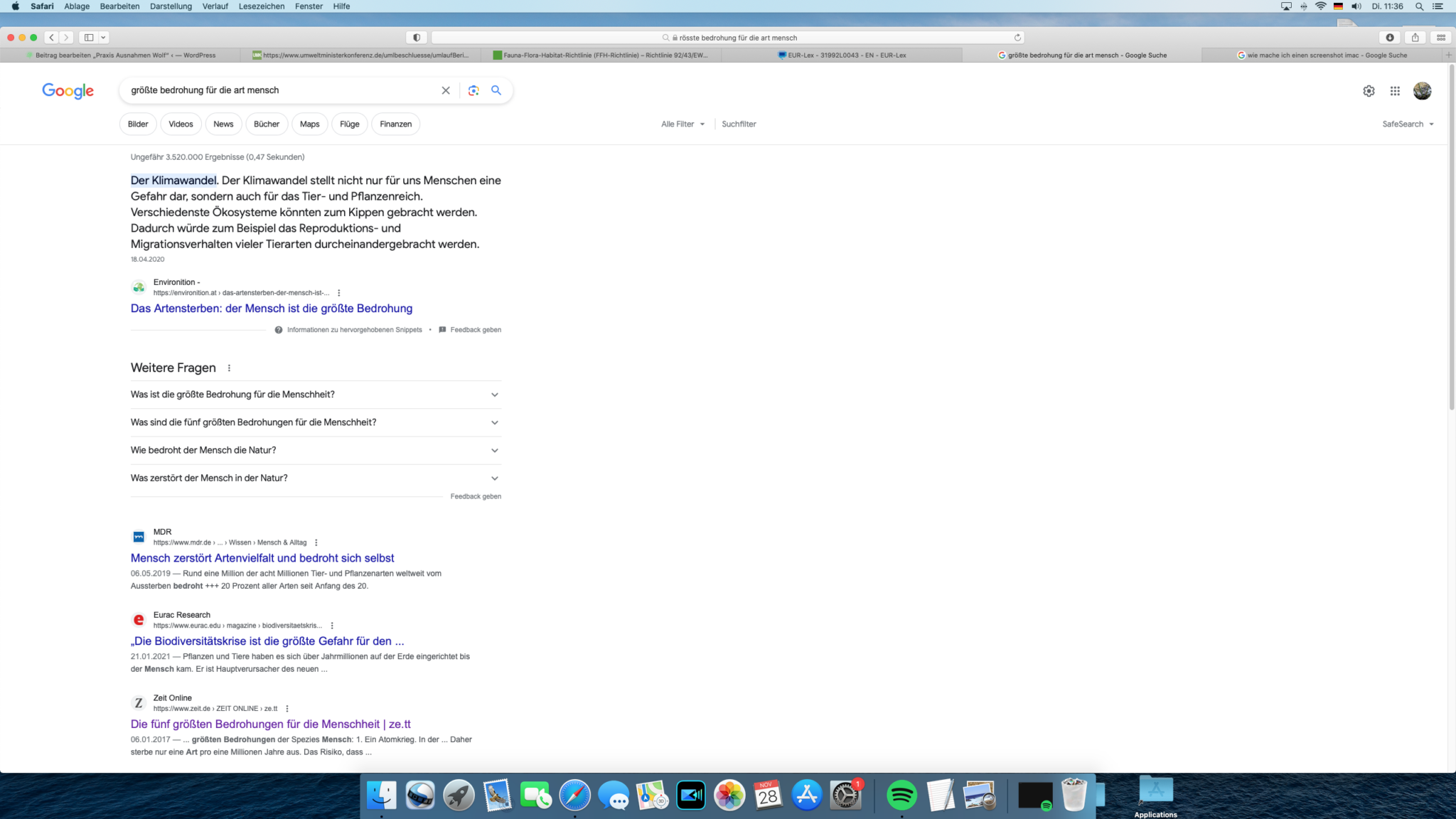The image size is (1456, 819).
Task: Open more options next to Weitere Fragen
Action: tap(229, 368)
